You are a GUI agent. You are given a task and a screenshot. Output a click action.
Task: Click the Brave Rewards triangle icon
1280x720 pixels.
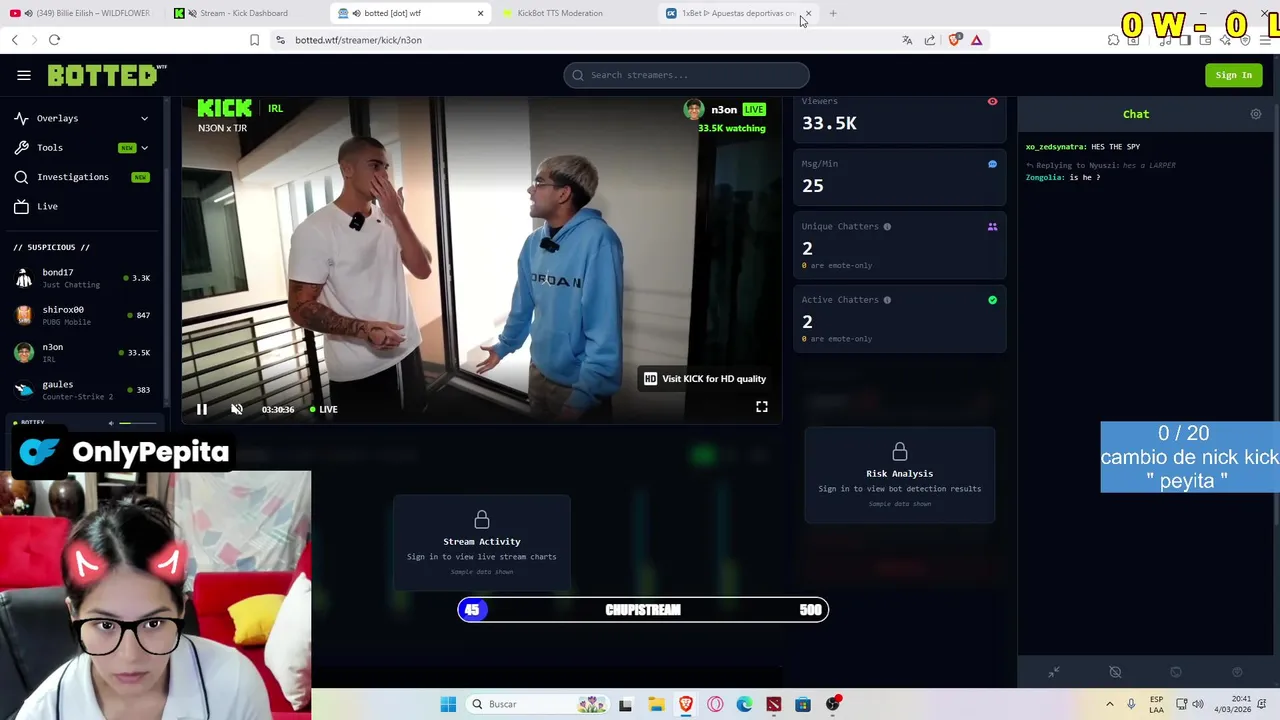[977, 40]
